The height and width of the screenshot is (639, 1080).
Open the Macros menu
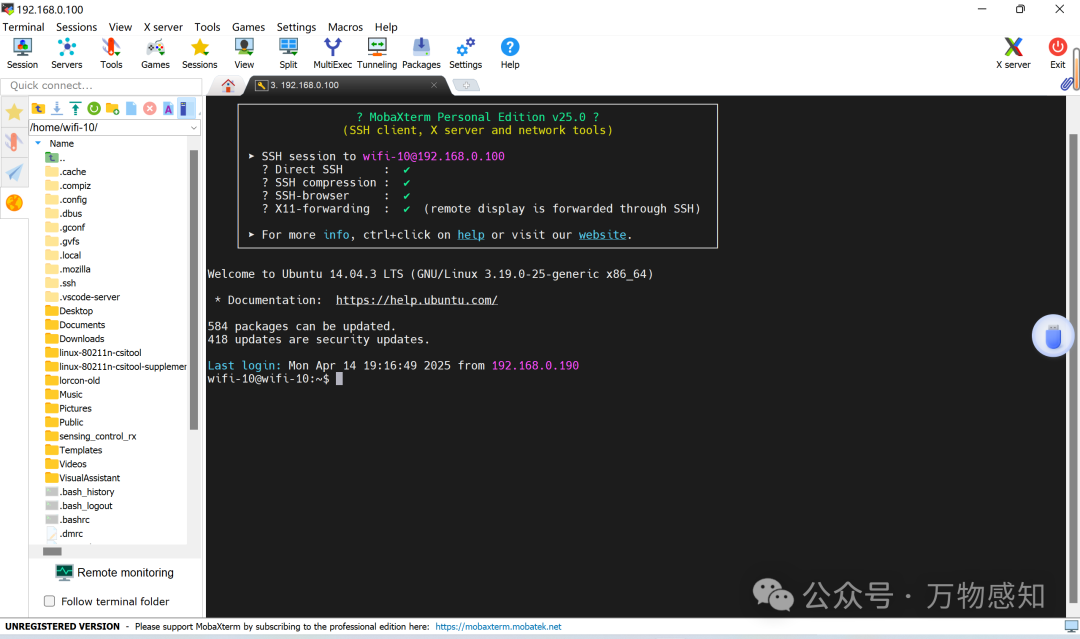345,27
